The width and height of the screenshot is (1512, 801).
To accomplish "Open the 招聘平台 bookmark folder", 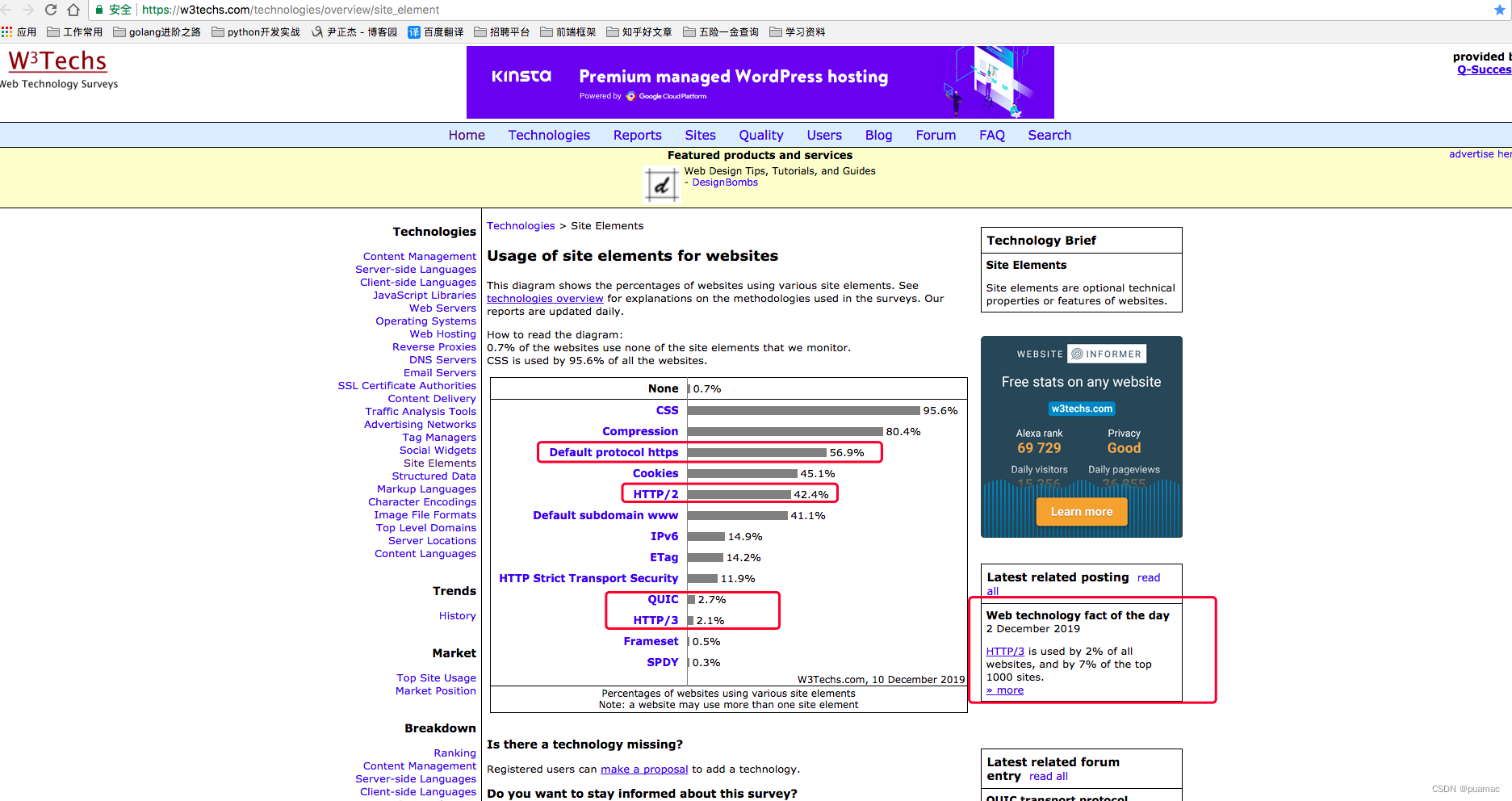I will (502, 32).
